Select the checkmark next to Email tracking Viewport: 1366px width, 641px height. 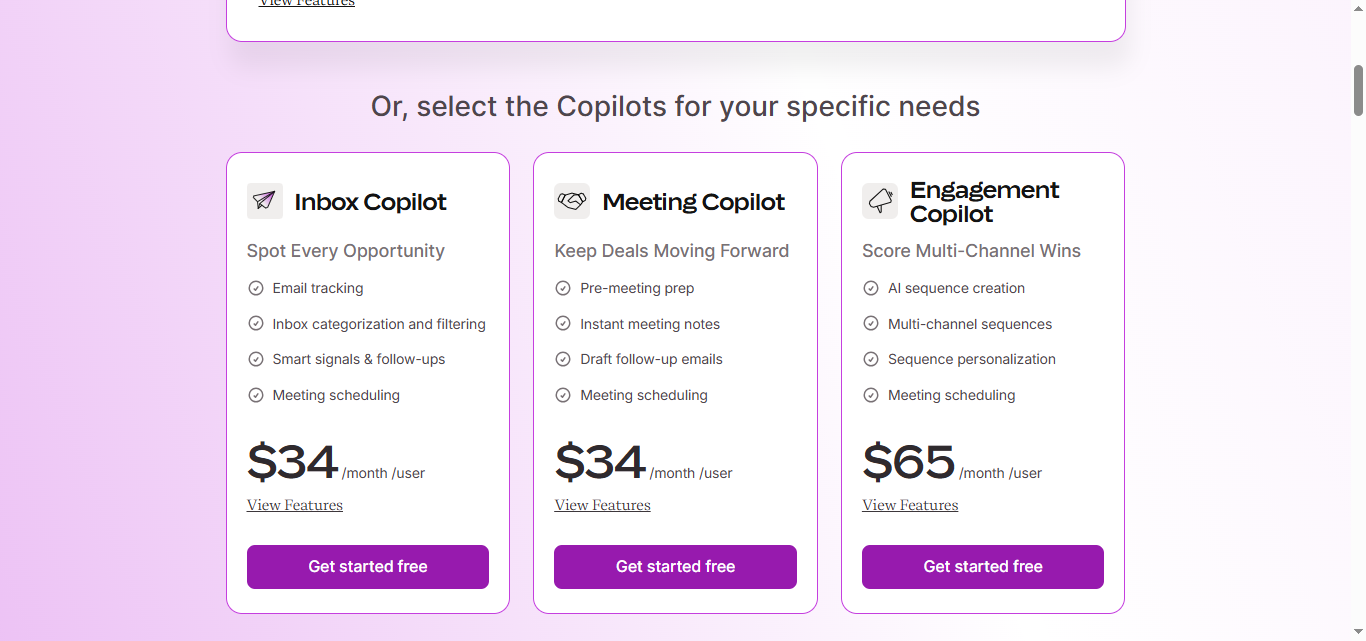254,288
